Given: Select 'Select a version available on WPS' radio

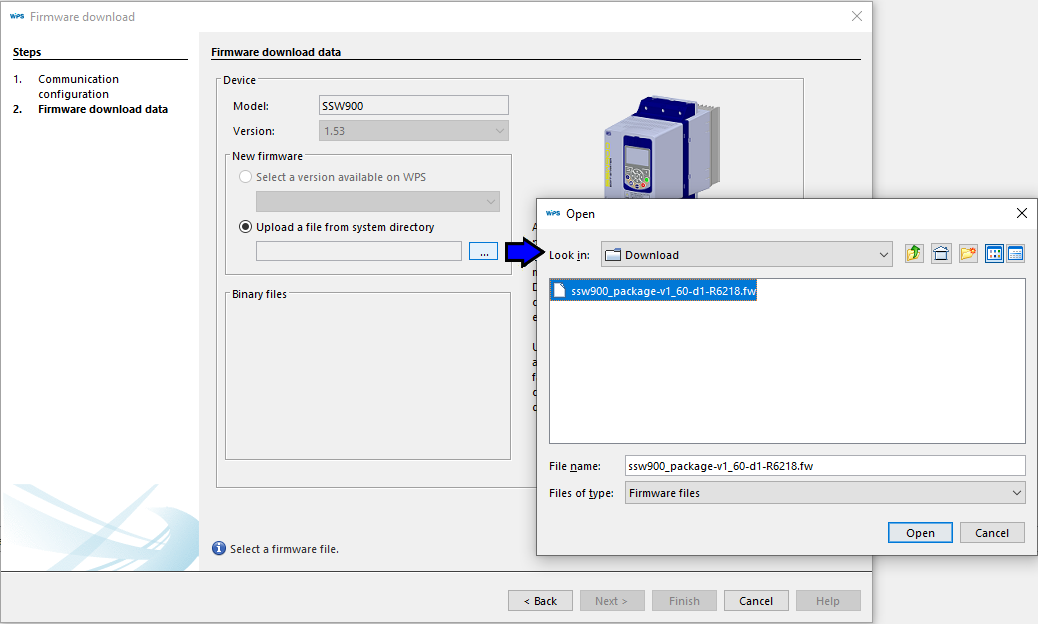Looking at the screenshot, I should click(246, 177).
